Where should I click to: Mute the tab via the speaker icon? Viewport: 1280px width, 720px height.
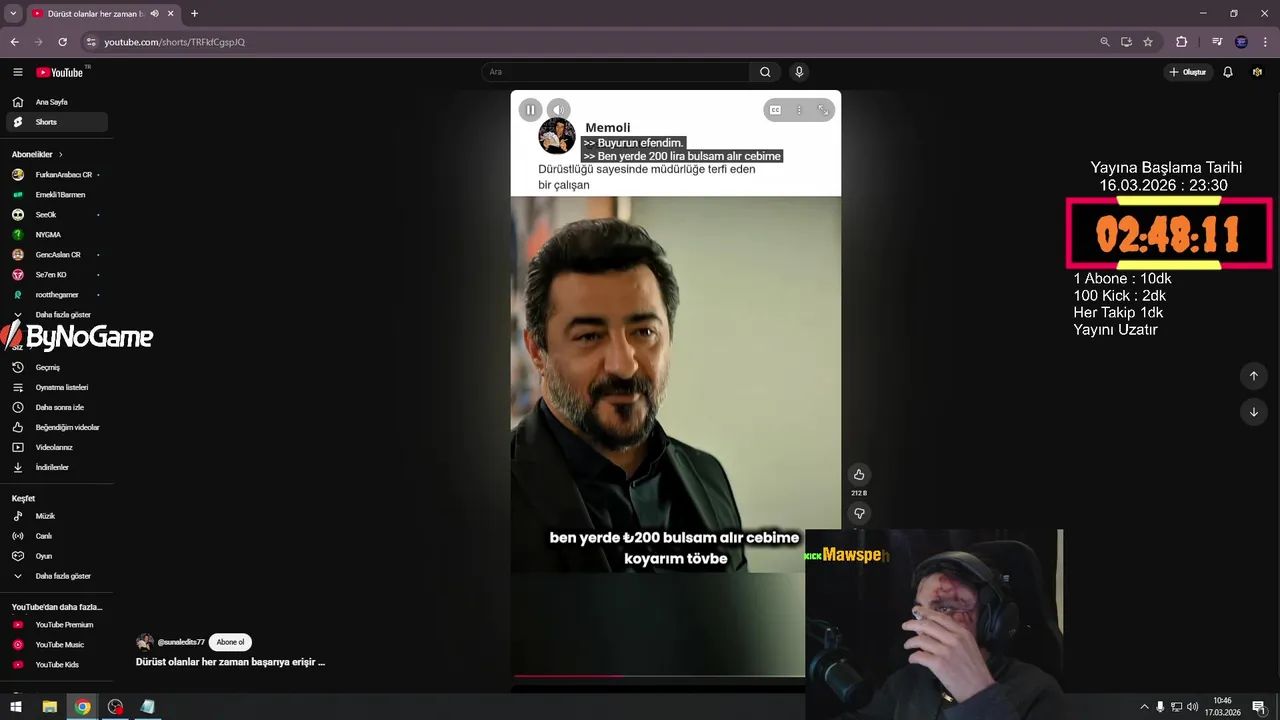155,14
